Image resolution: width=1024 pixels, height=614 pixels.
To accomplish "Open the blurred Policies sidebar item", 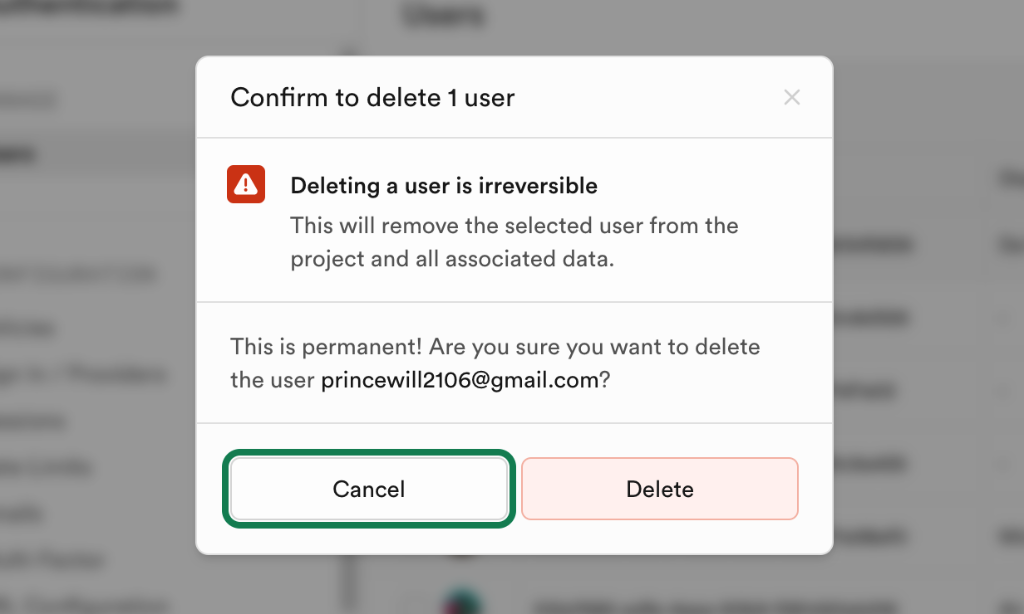I will pos(30,327).
